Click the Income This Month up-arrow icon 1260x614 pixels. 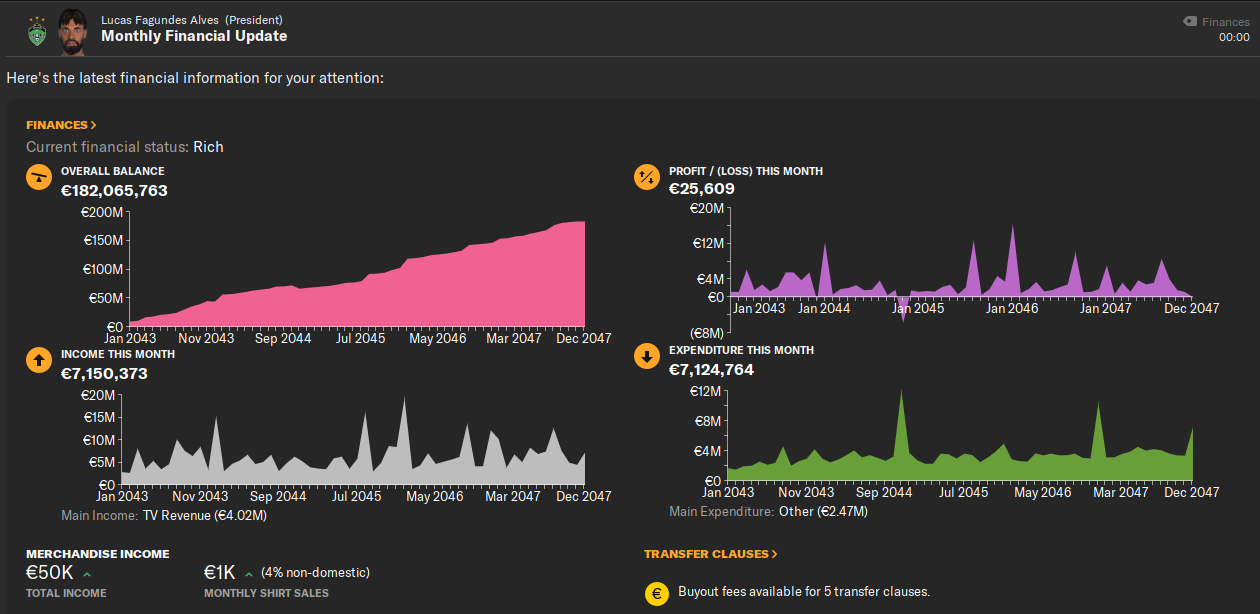coord(38,360)
